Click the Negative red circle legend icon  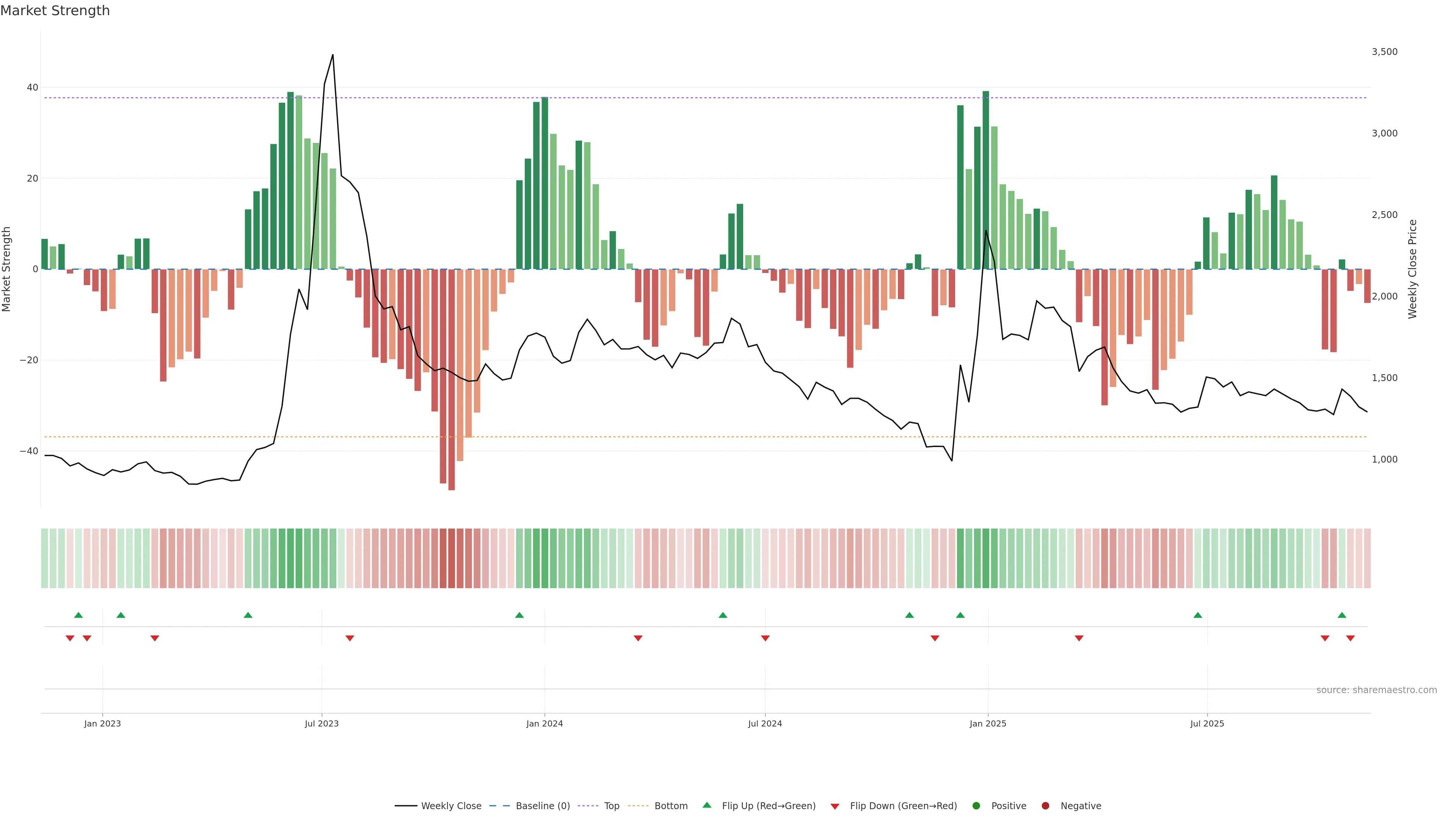(1045, 806)
